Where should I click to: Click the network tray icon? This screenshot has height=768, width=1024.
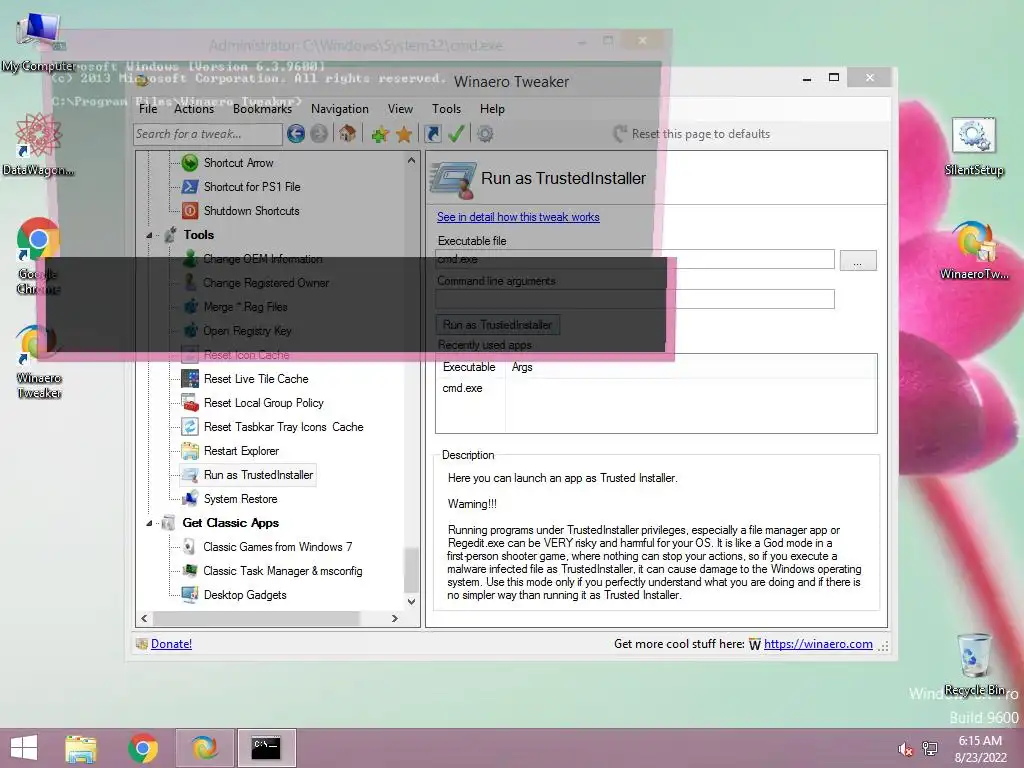coord(930,749)
